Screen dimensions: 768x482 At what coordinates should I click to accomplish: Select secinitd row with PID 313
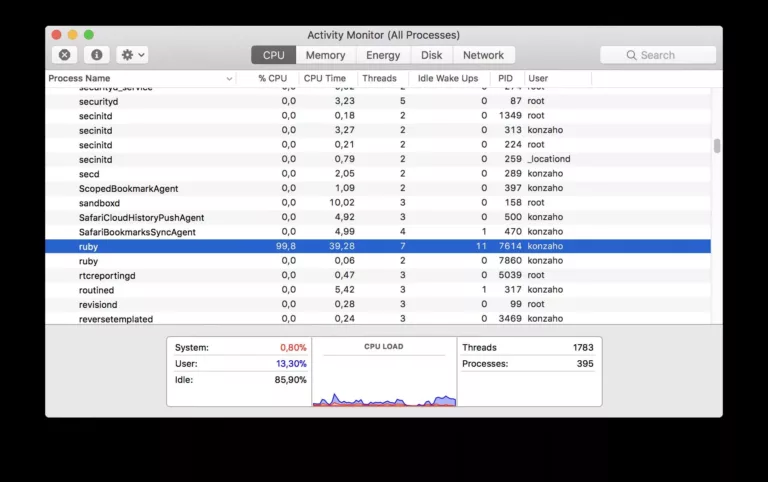(x=378, y=130)
